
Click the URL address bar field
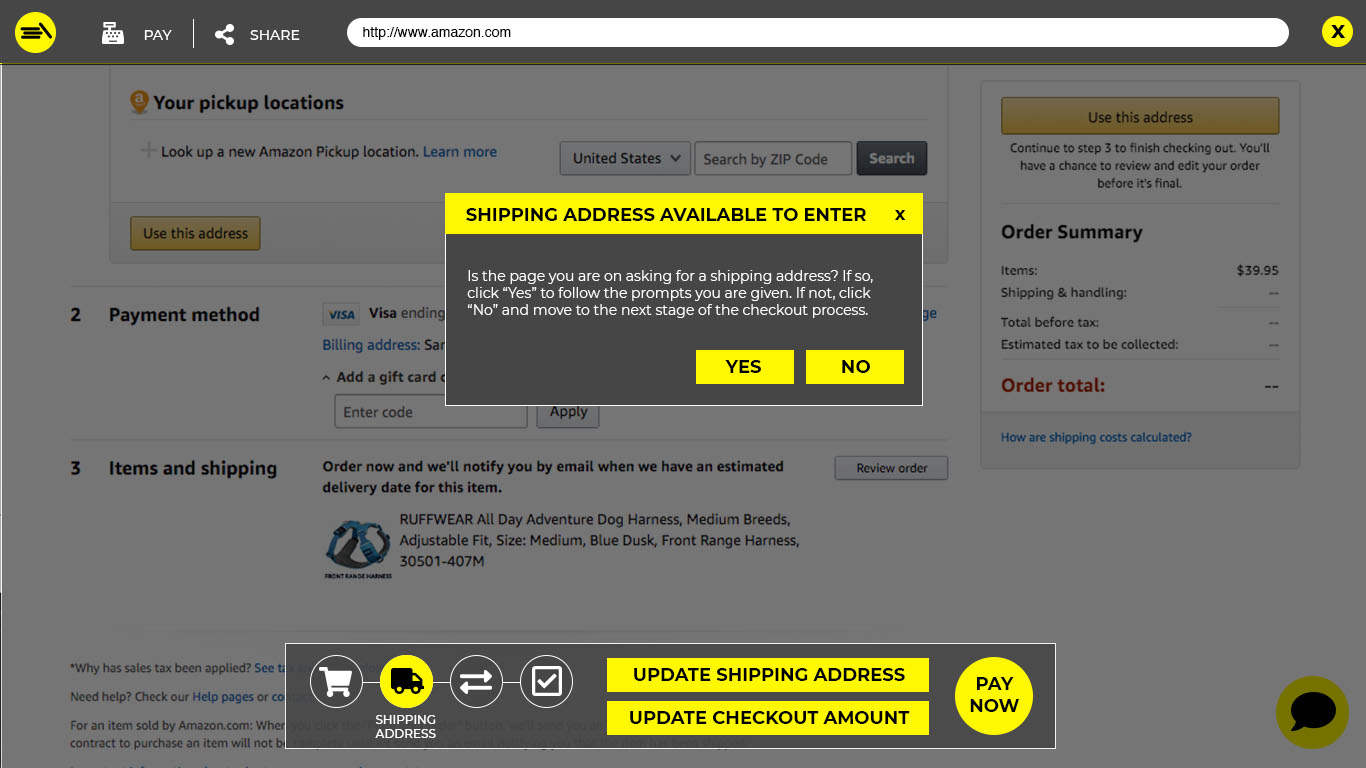pos(816,32)
